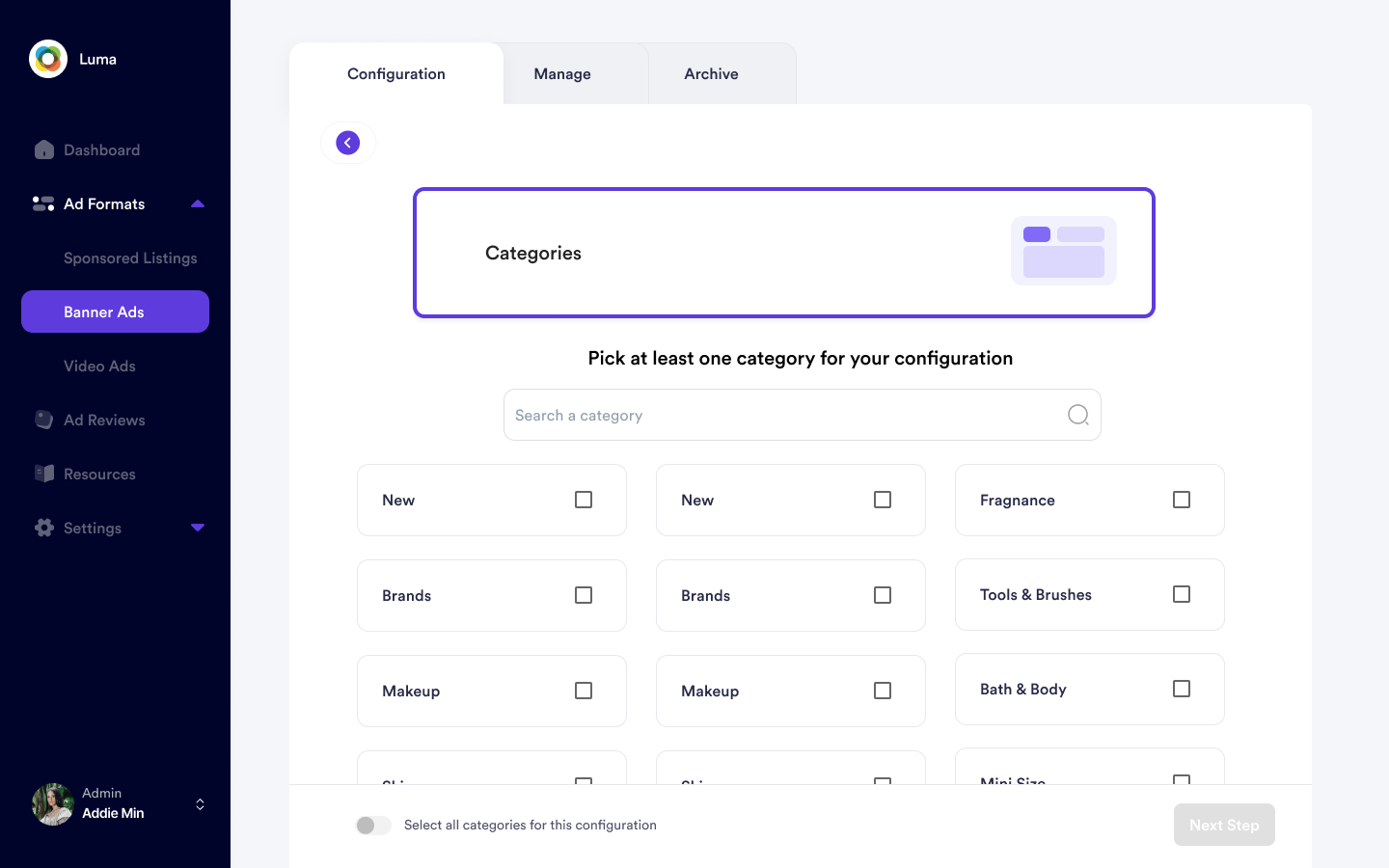Click the Luma logo
1389x868 pixels.
click(x=48, y=59)
